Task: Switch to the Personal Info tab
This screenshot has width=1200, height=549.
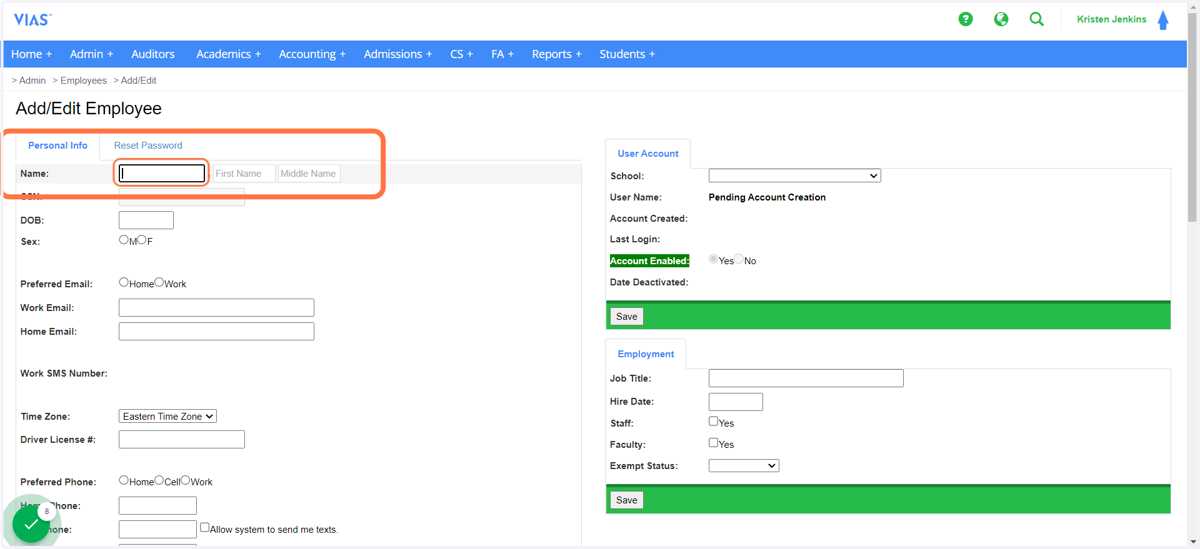Action: tap(58, 146)
